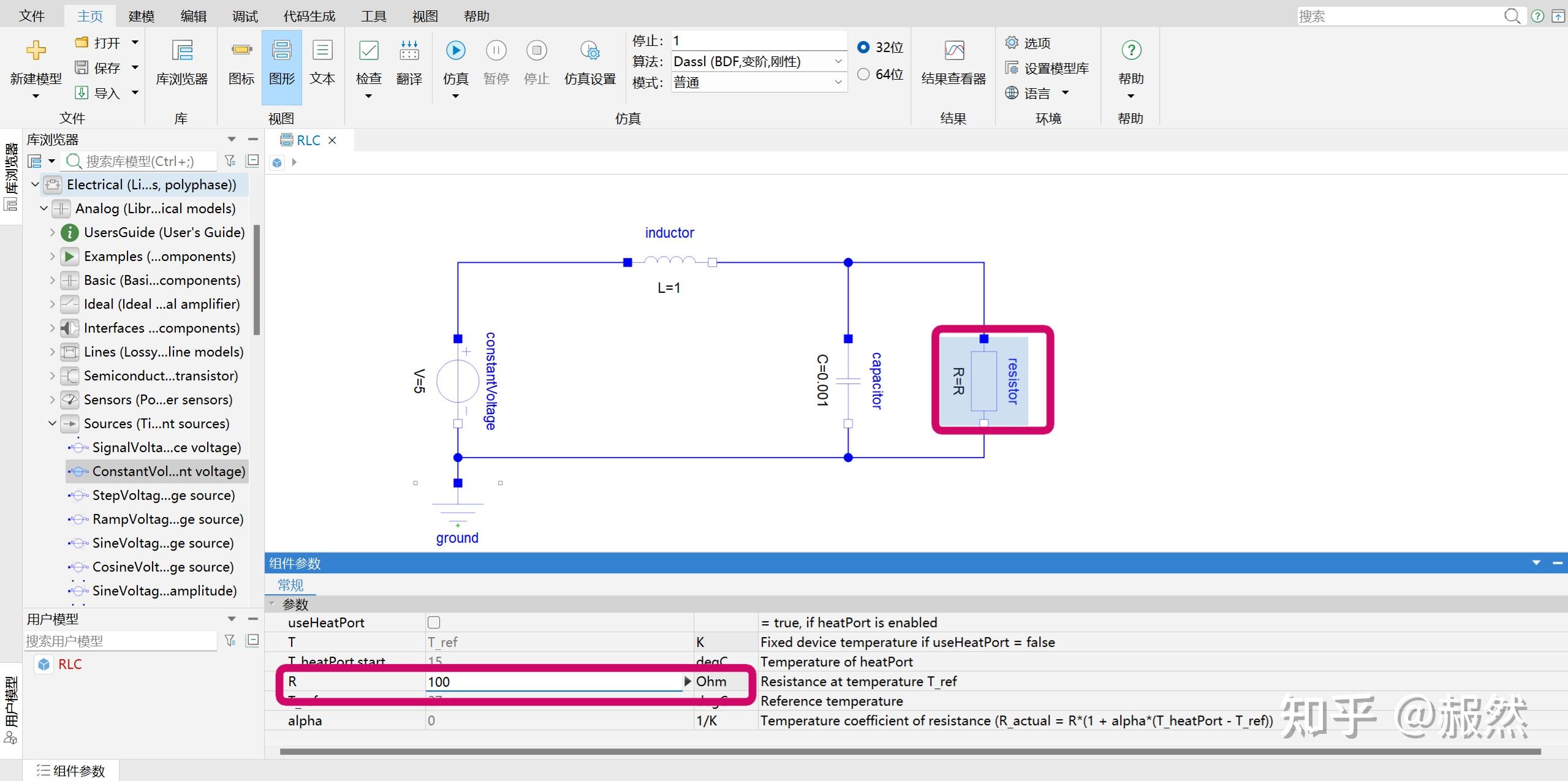Open the 模式 普通 mode dropdown
The height and width of the screenshot is (781, 1568).
759,82
